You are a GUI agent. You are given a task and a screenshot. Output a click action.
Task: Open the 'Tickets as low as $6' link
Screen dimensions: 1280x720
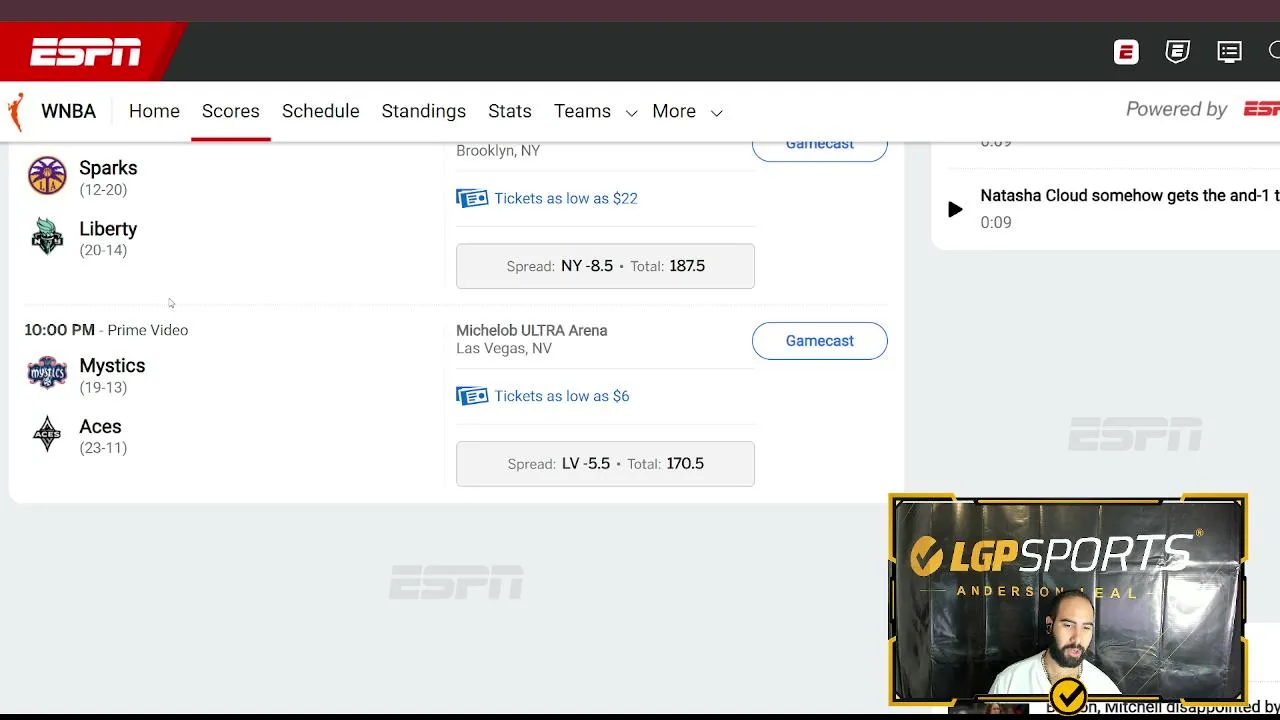562,396
